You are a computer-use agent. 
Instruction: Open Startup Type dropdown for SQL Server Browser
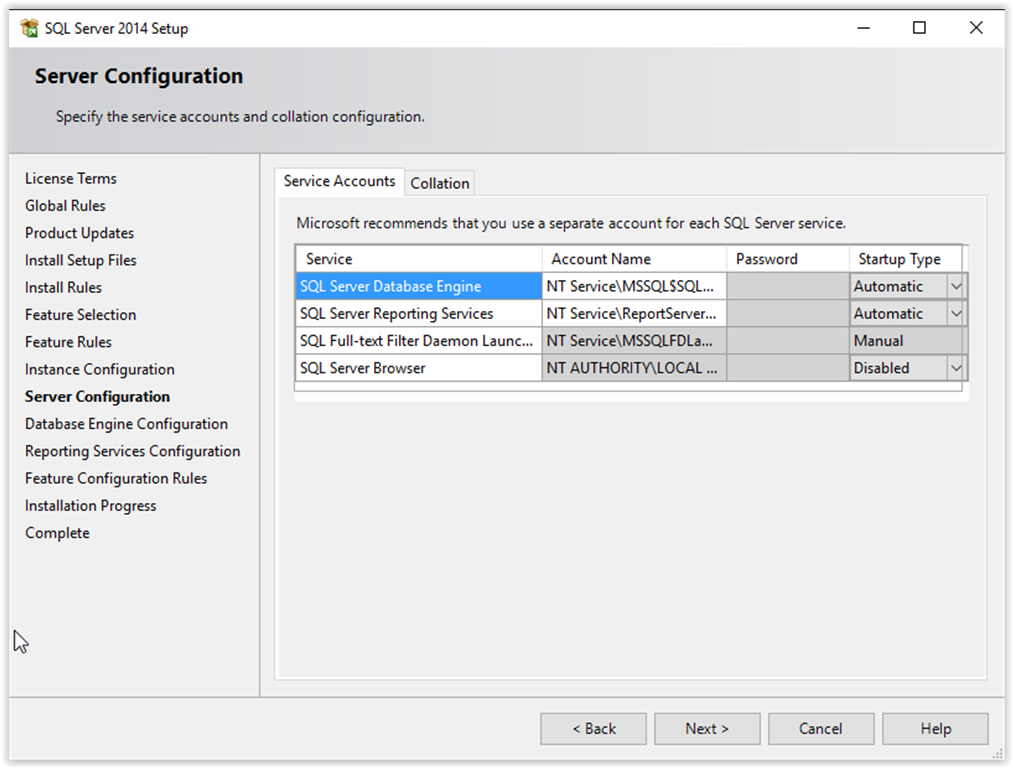pos(956,368)
